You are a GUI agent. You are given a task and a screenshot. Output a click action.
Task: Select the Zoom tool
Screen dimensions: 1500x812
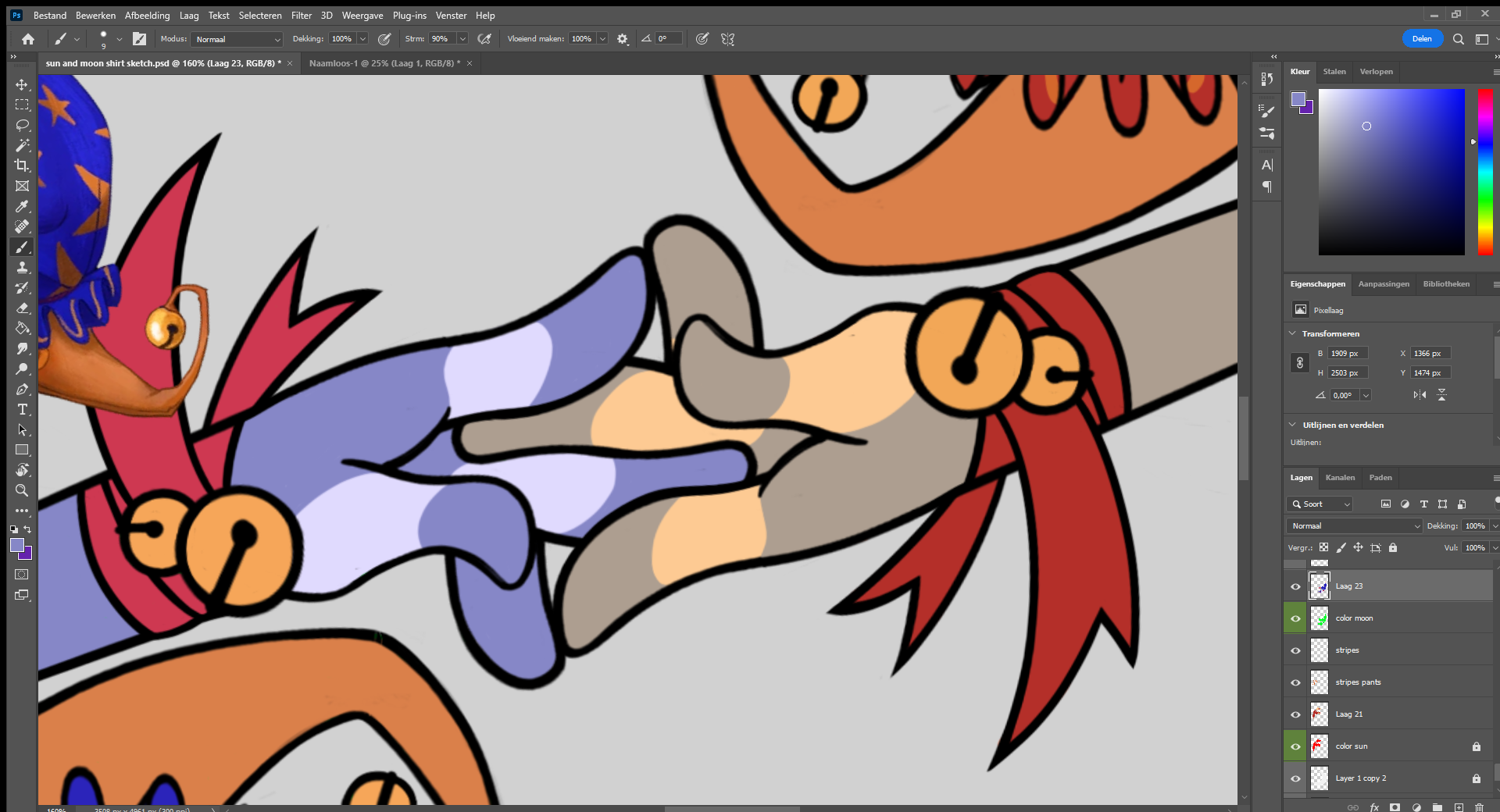[22, 490]
